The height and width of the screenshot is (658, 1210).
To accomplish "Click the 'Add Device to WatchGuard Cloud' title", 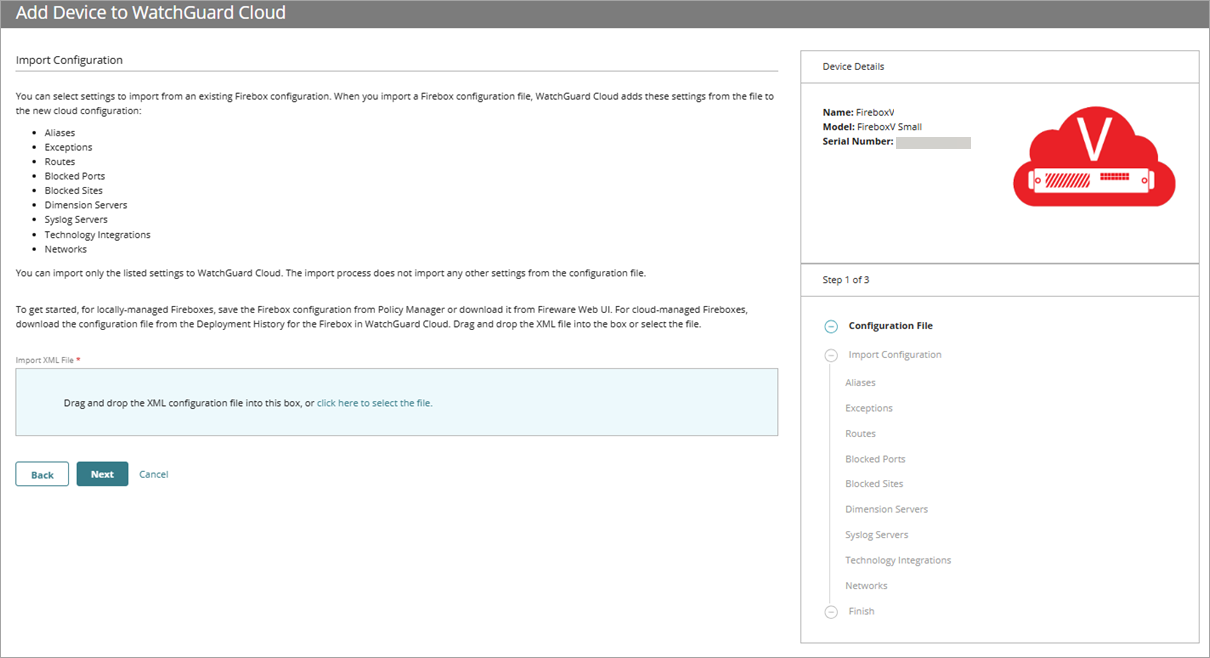I will coord(151,13).
